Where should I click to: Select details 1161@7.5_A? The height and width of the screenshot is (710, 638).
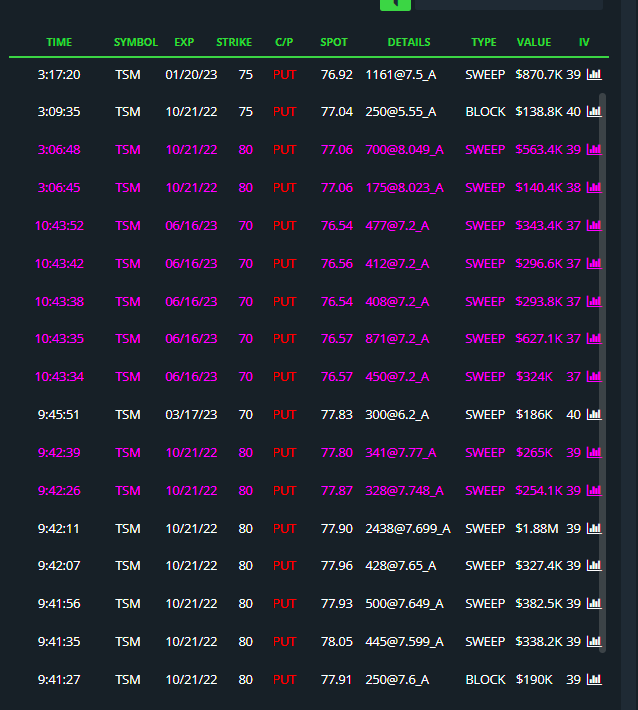(401, 75)
